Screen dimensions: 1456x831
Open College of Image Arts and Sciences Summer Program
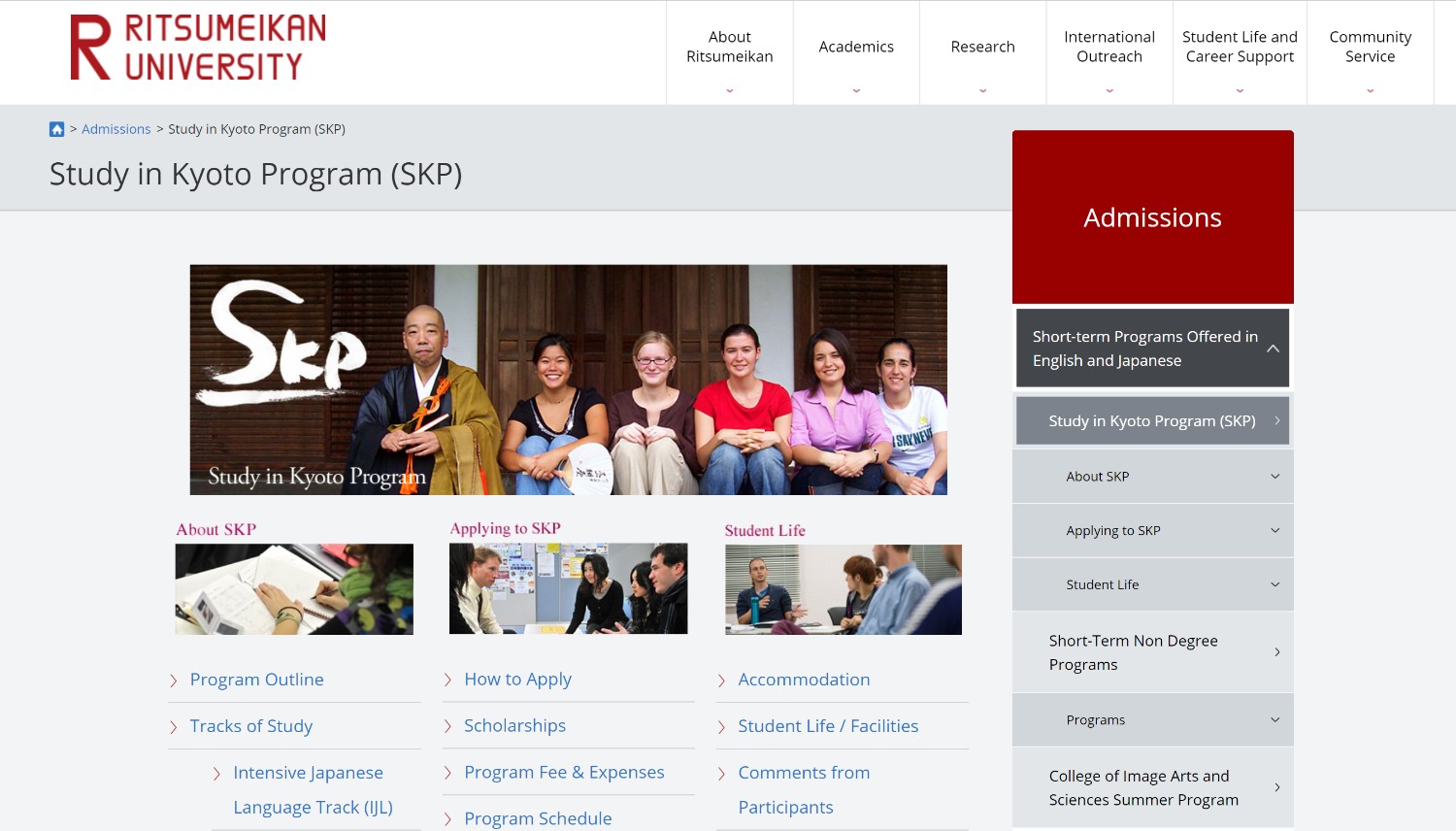tap(1153, 787)
